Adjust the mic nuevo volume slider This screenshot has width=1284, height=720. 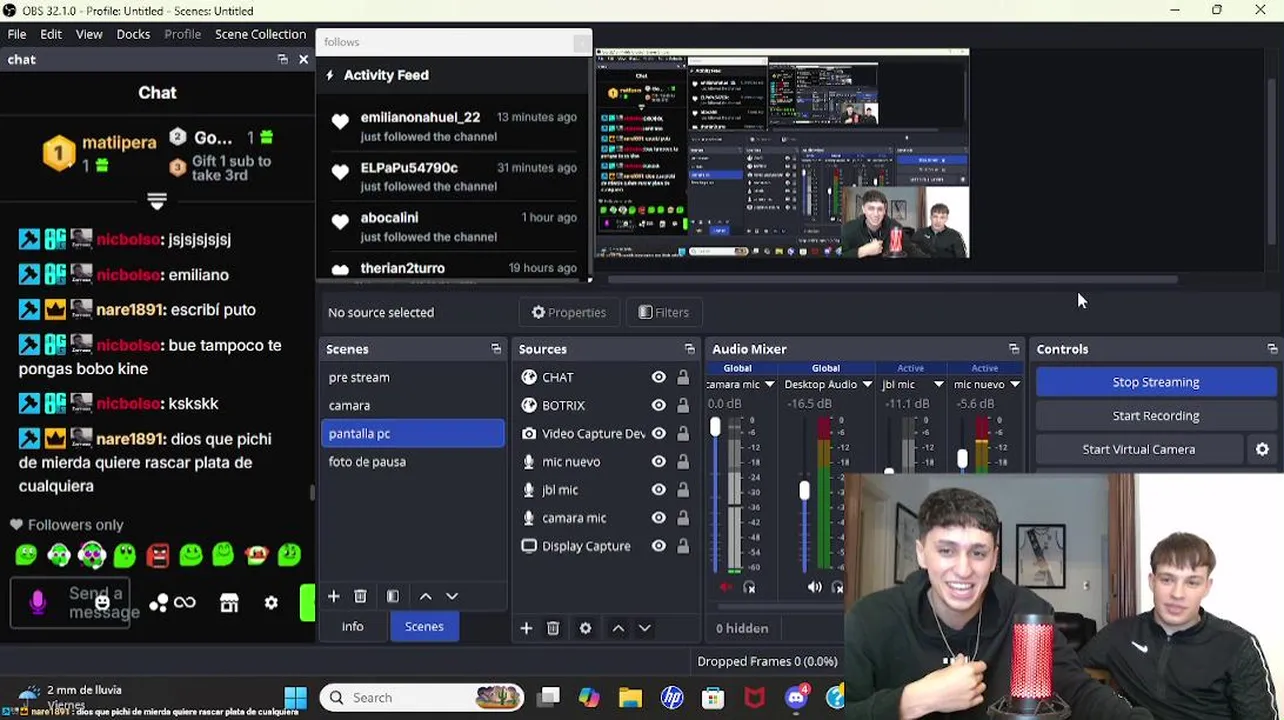pos(962,458)
